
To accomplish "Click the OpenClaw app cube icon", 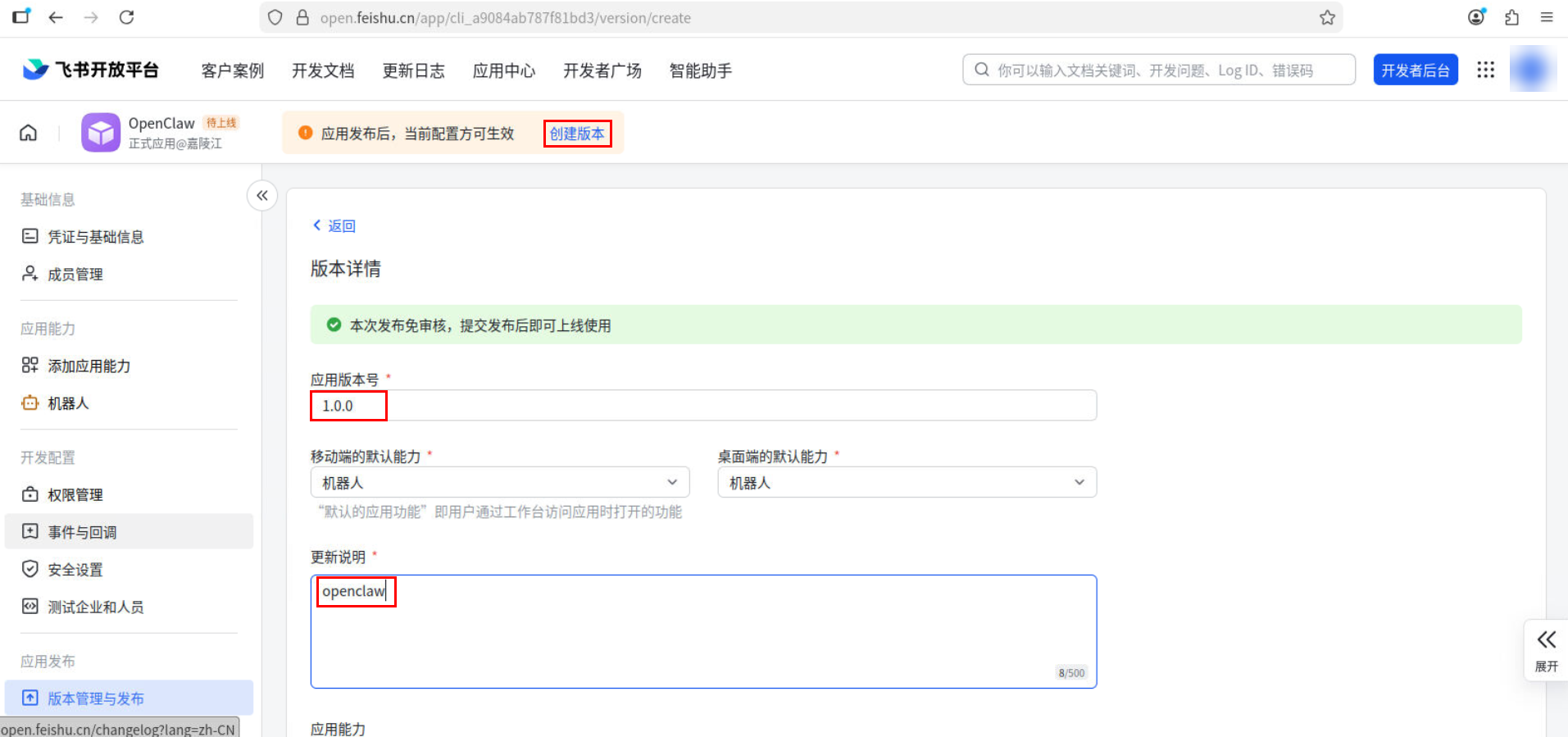I will click(x=101, y=133).
